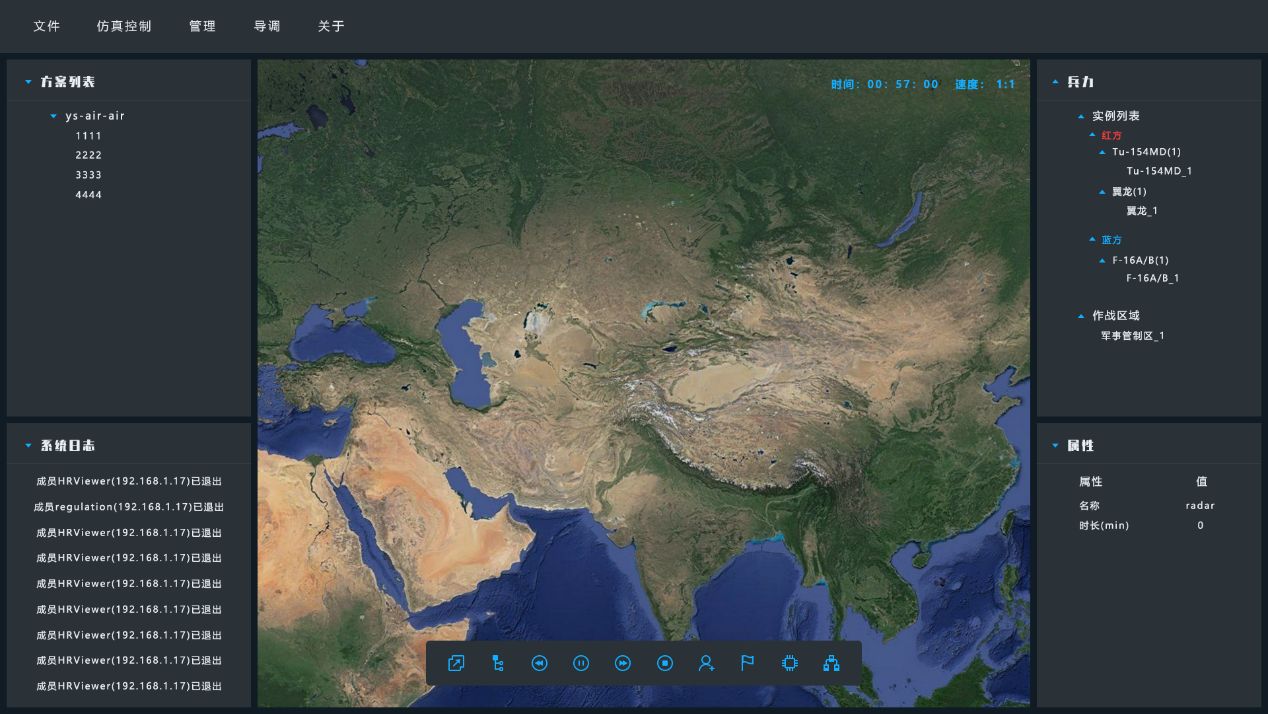Collapse the 红方 group in force list
Viewport: 1268px width, 714px height.
click(x=1092, y=135)
